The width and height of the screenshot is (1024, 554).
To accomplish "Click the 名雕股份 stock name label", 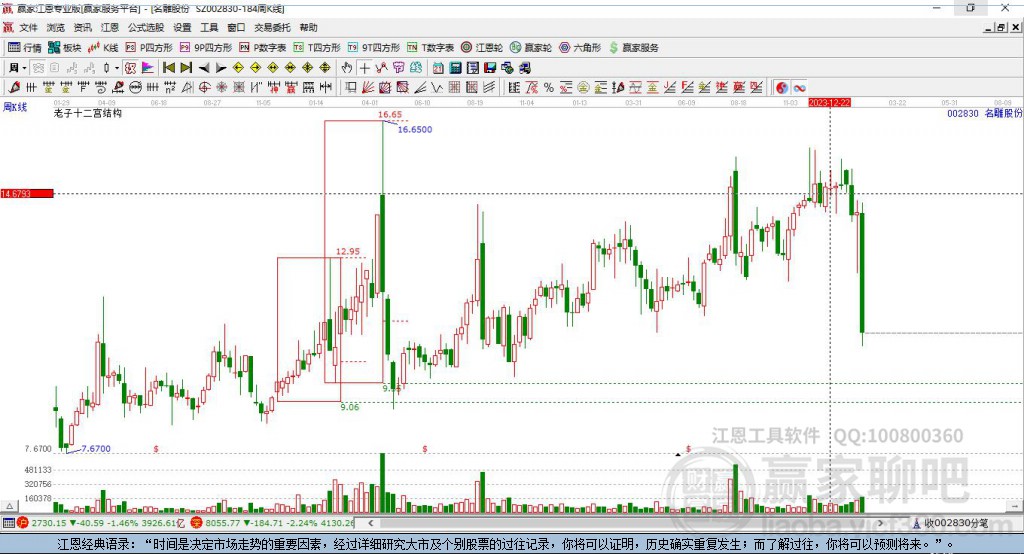I will (1003, 113).
